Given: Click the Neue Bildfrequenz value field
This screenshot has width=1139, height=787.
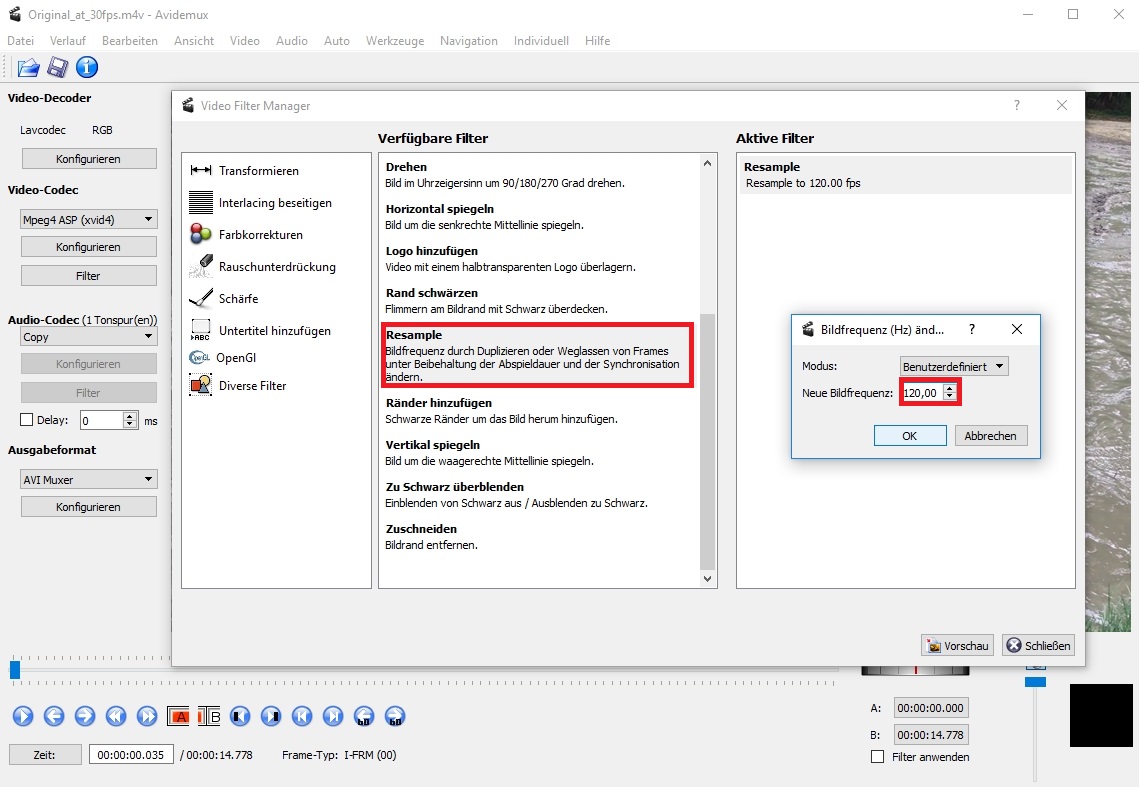Looking at the screenshot, I should (x=921, y=394).
